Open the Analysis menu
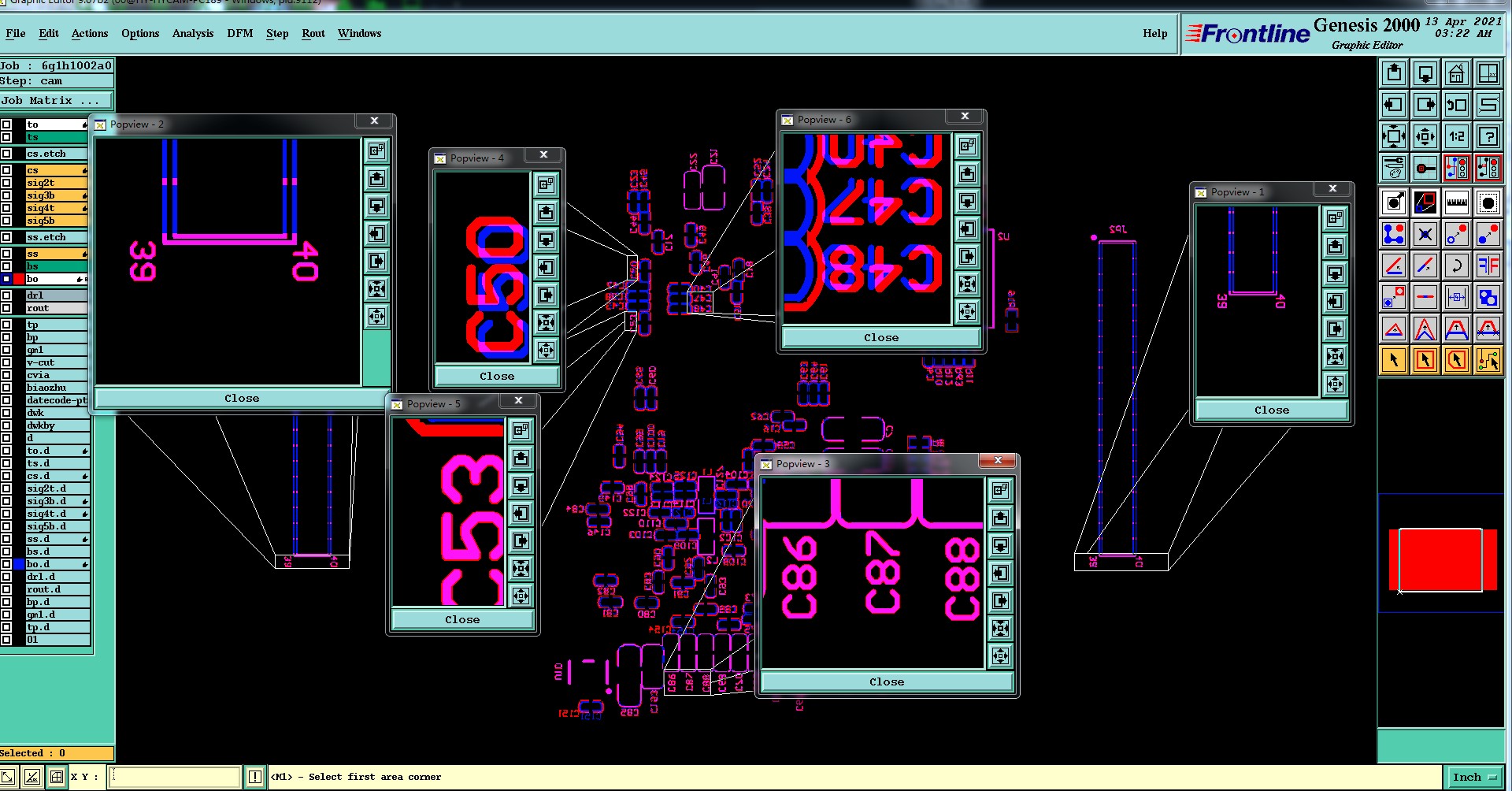The width and height of the screenshot is (1512, 791). [193, 33]
